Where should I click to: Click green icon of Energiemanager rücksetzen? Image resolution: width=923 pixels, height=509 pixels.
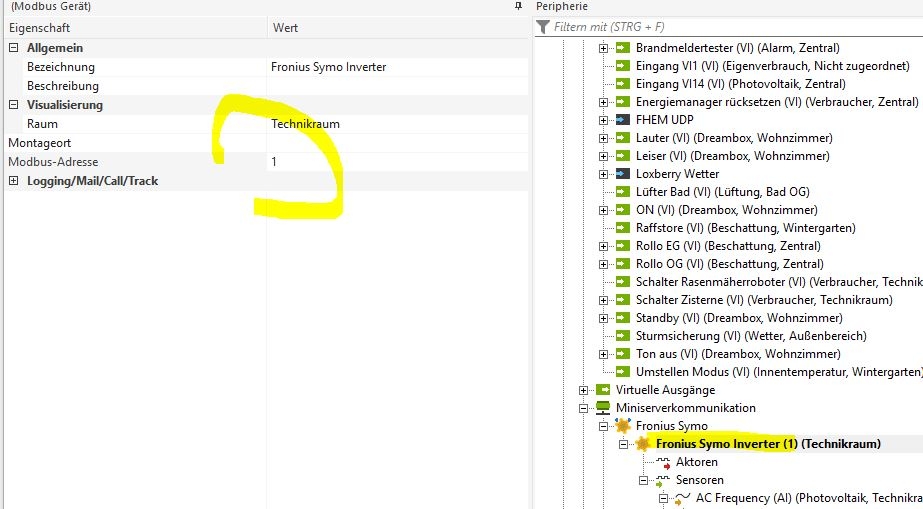pyautogui.click(x=623, y=102)
